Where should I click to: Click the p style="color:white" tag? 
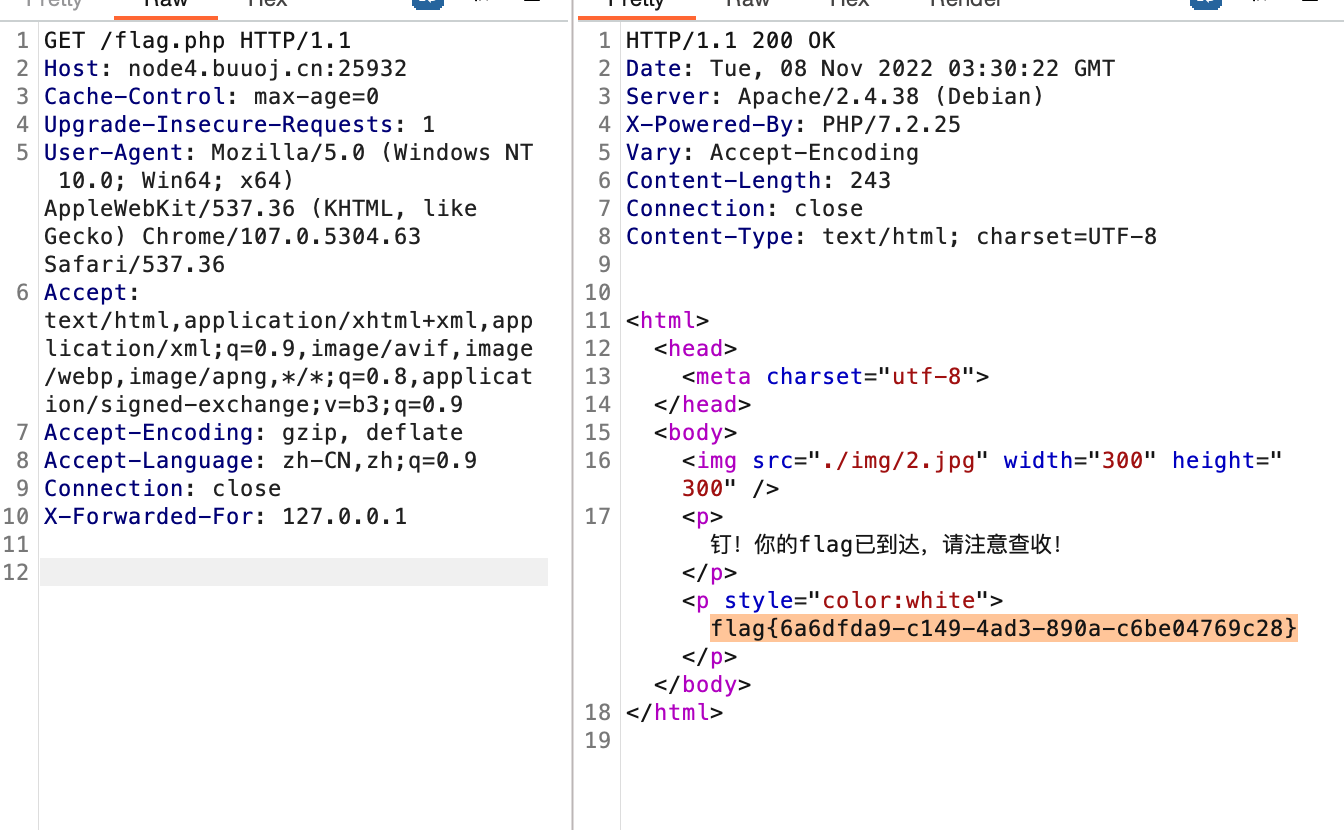tap(842, 601)
